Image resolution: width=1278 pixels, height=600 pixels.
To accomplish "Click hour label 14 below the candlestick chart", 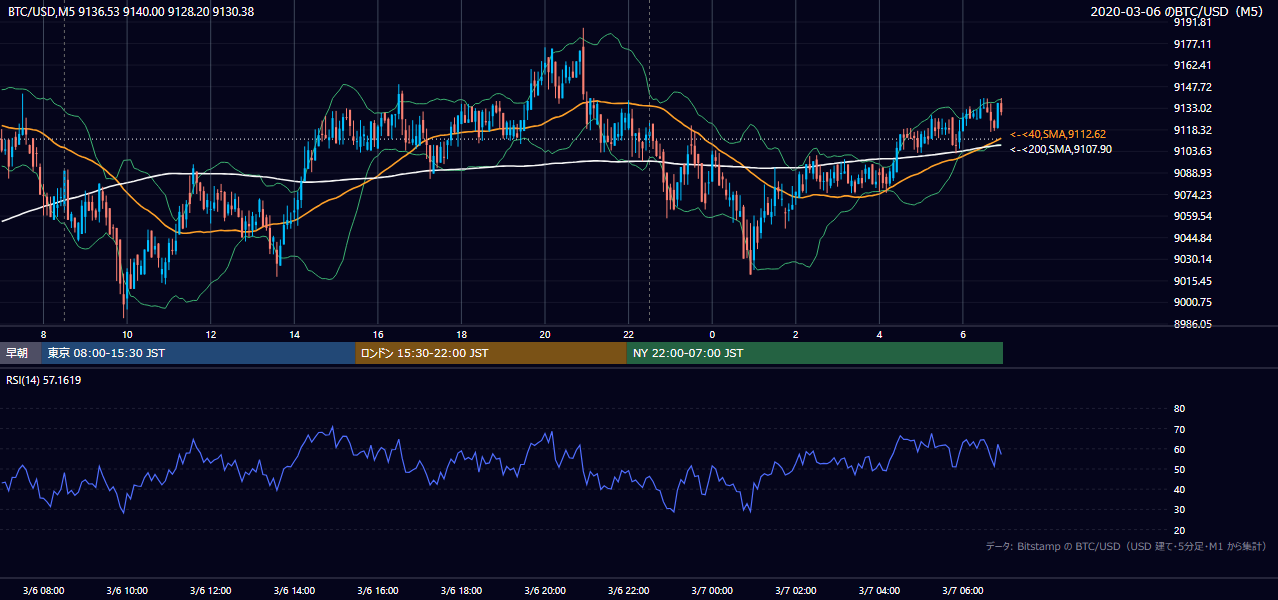I will (x=294, y=334).
